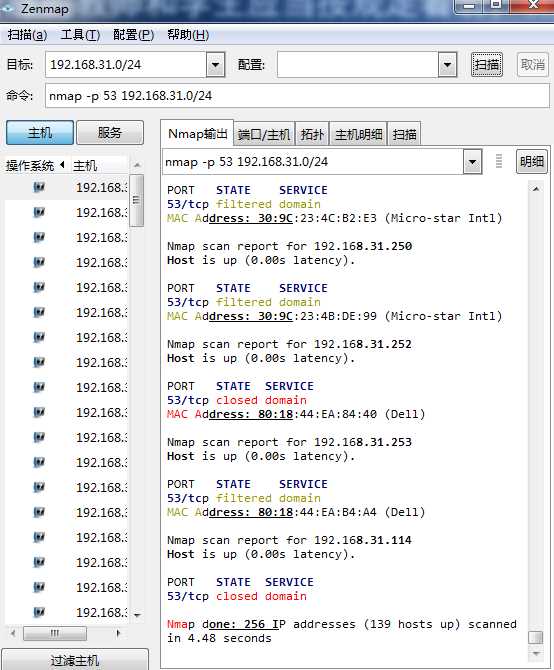Viewport: 554px width, 670px height.
Task: Open the 主机明细 host details tab
Action: click(x=358, y=135)
